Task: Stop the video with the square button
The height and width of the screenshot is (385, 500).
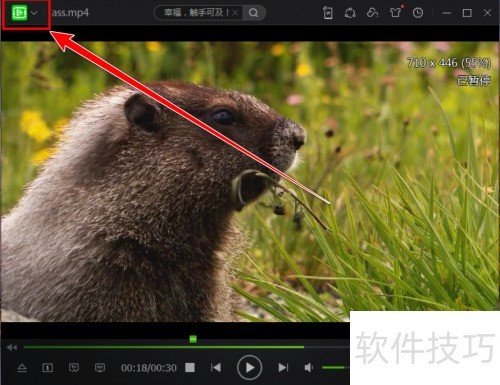Action: [190, 368]
